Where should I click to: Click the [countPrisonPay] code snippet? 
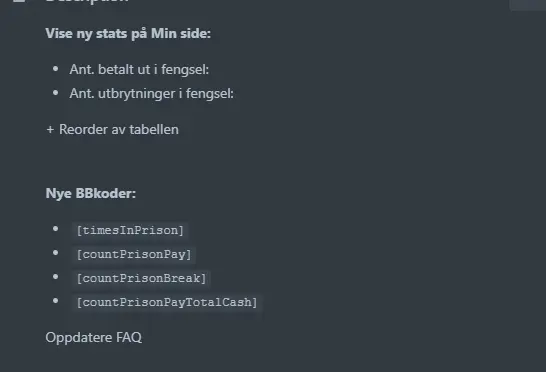tap(134, 254)
